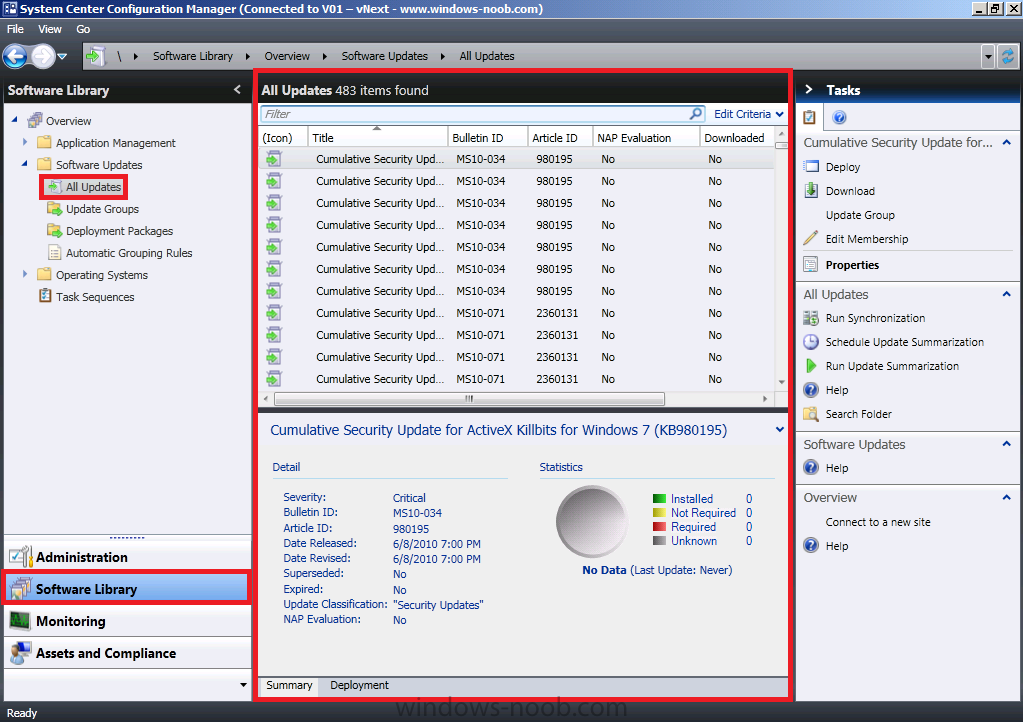The width and height of the screenshot is (1023, 722).
Task: Click the Schedule Update Summarization clock icon
Action: 811,342
